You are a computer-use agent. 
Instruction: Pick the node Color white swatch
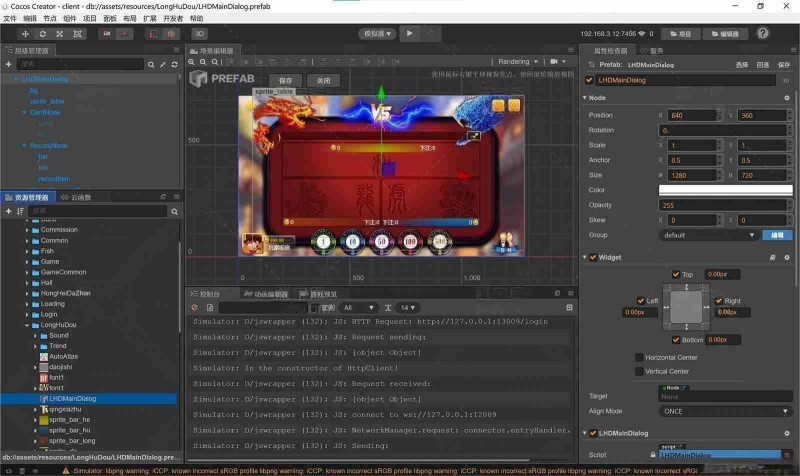coord(725,190)
